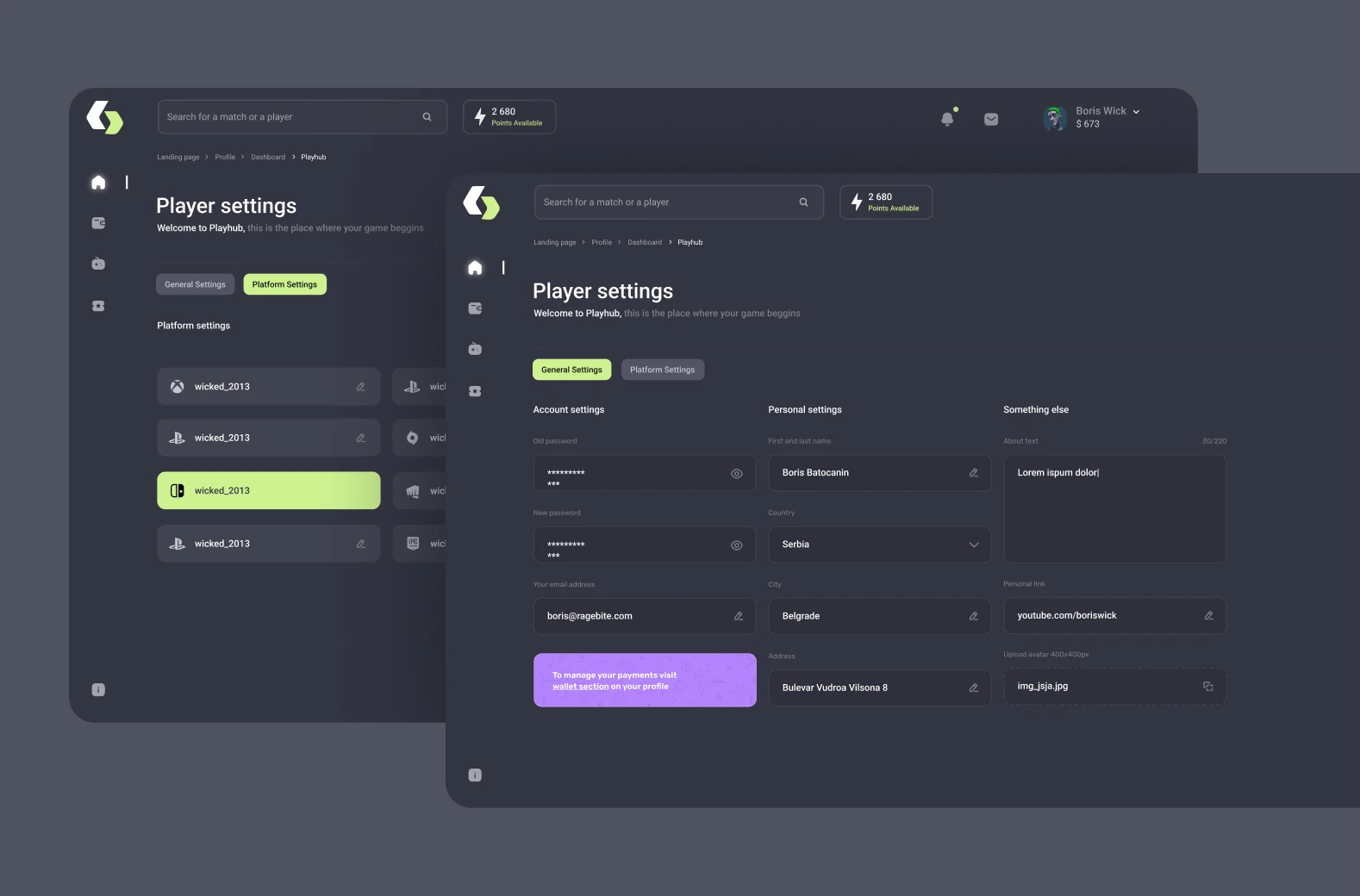
Task: Edit the Xbox wicked_2013 account pencil
Action: tap(361, 387)
